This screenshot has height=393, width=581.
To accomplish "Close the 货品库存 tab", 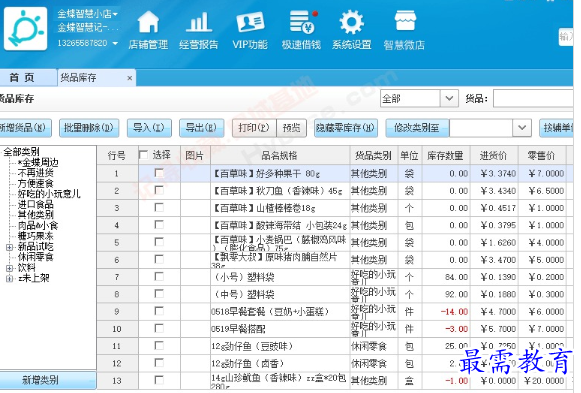I will tap(129, 78).
